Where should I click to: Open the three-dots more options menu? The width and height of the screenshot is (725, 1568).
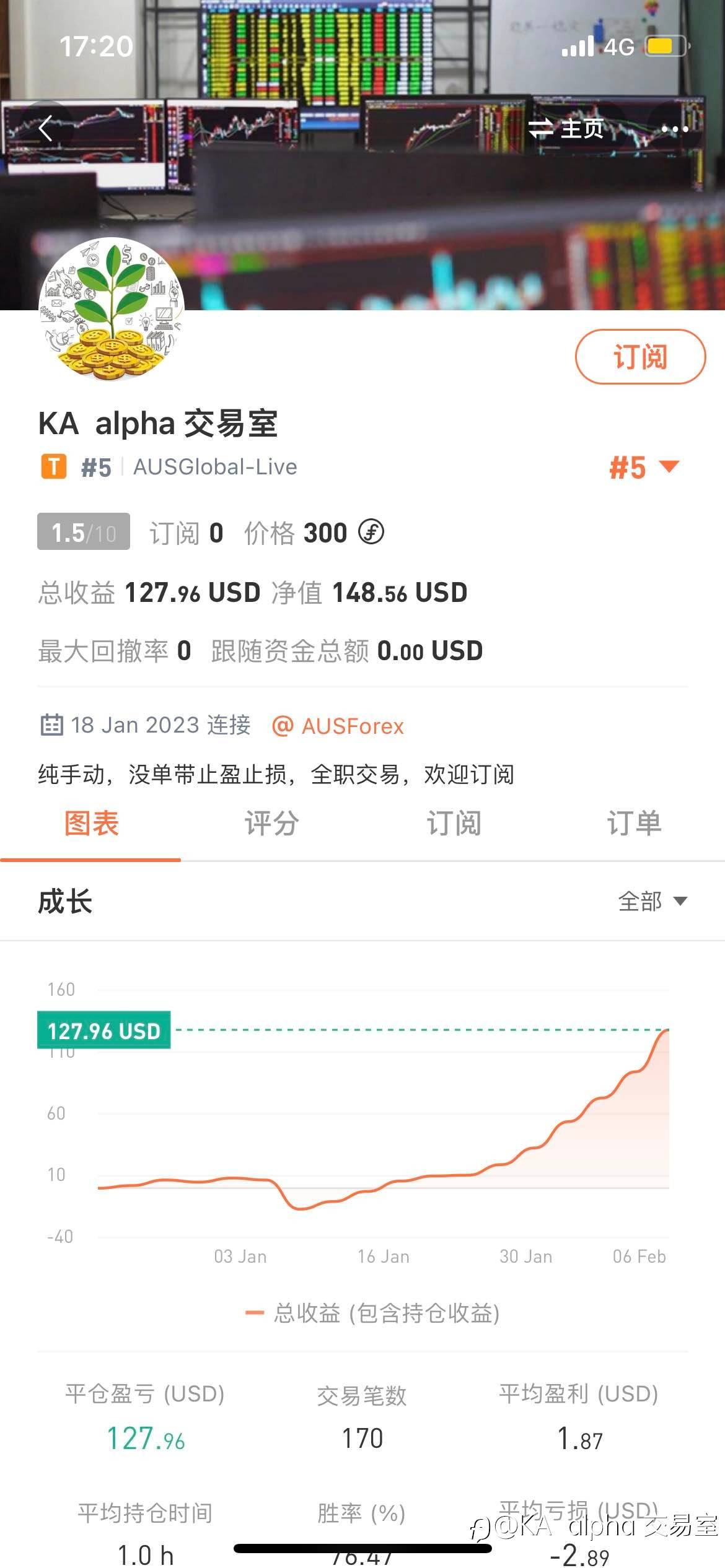(675, 129)
